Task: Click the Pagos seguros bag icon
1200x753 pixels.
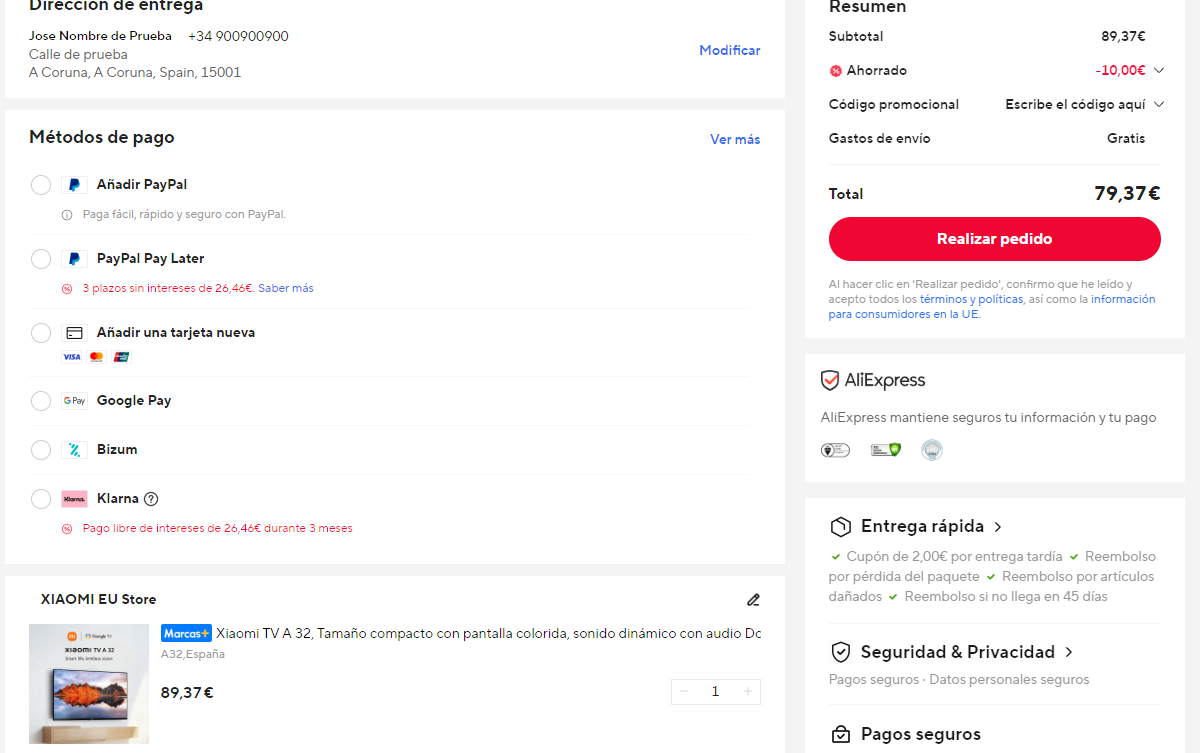Action: click(841, 735)
